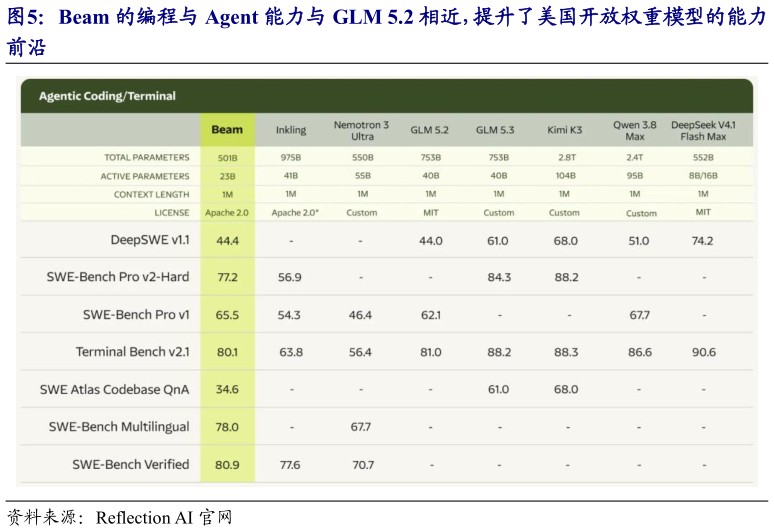Click Kimi K3's 104B active parameters

pyautogui.click(x=566, y=176)
